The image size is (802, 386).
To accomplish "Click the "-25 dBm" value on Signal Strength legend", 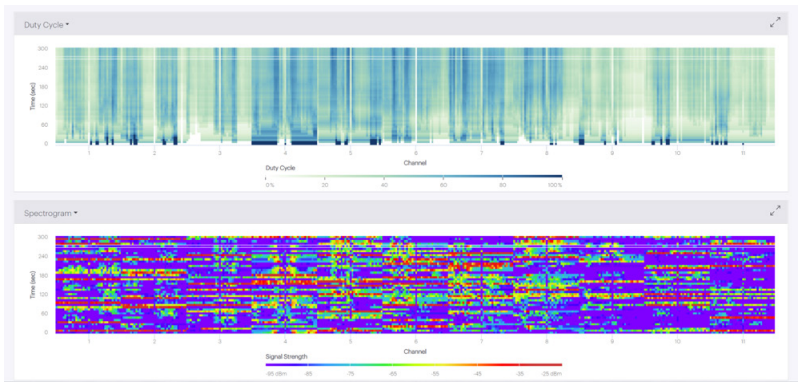I will tap(552, 373).
